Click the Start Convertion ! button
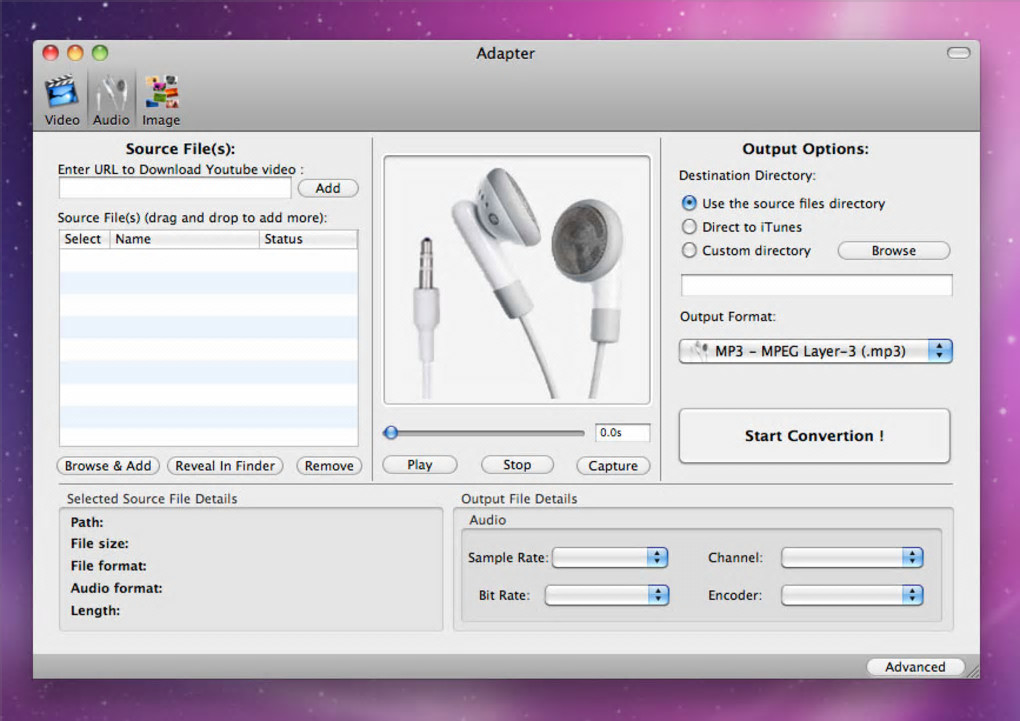Viewport: 1020px width, 721px height. click(814, 436)
